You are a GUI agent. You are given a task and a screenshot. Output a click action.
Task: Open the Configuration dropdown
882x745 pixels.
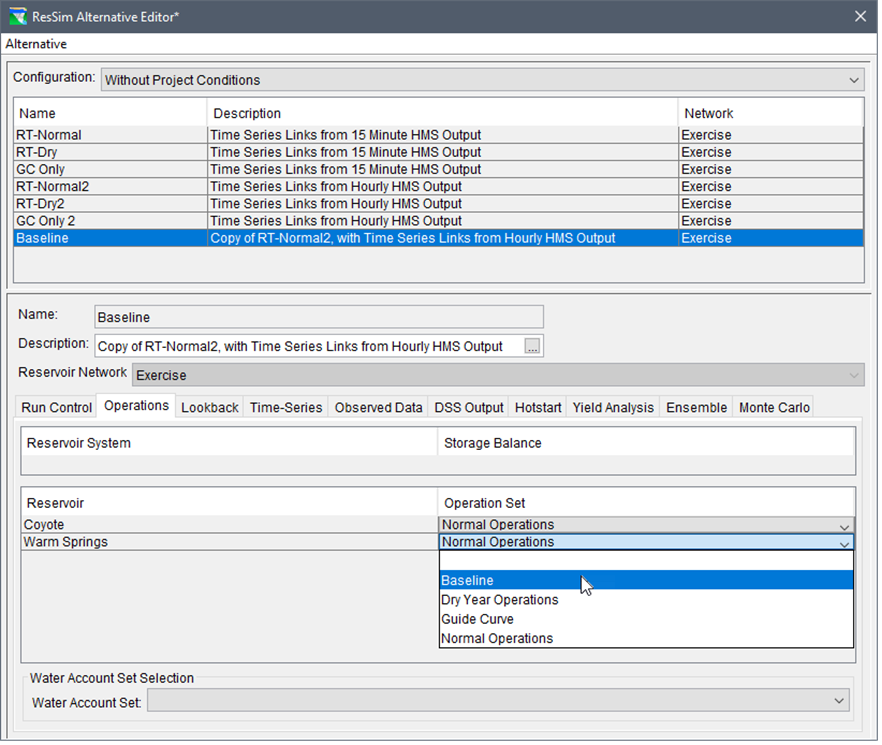tap(484, 80)
